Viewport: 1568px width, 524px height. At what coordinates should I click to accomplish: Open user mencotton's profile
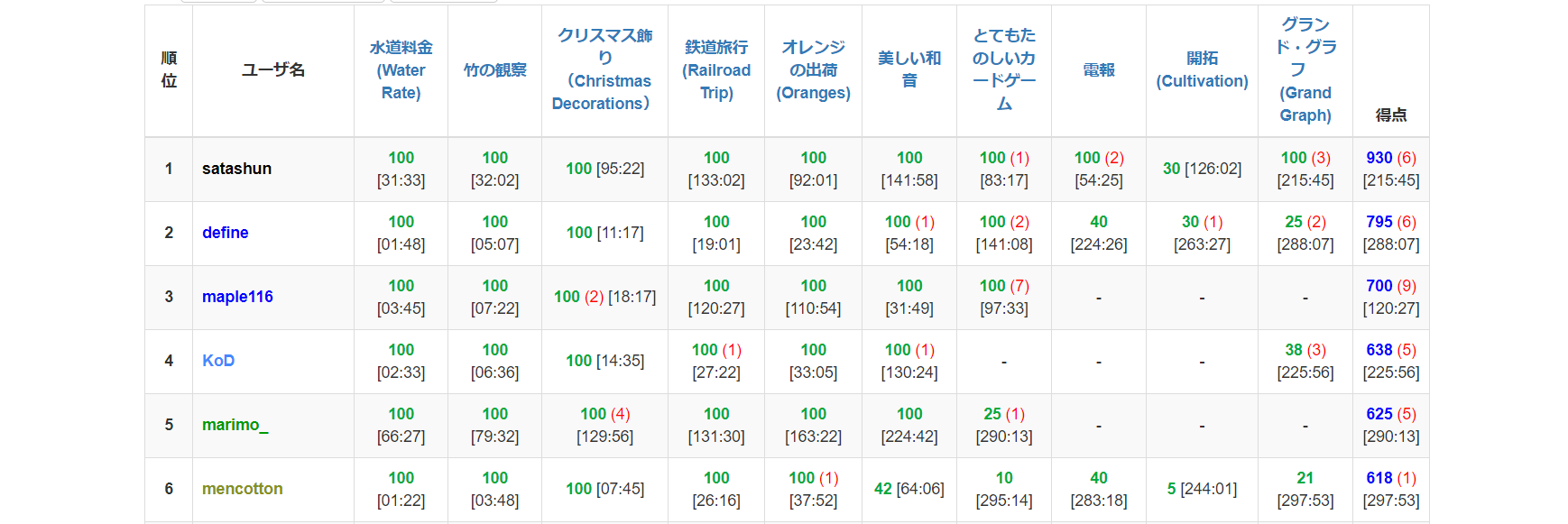[242, 489]
